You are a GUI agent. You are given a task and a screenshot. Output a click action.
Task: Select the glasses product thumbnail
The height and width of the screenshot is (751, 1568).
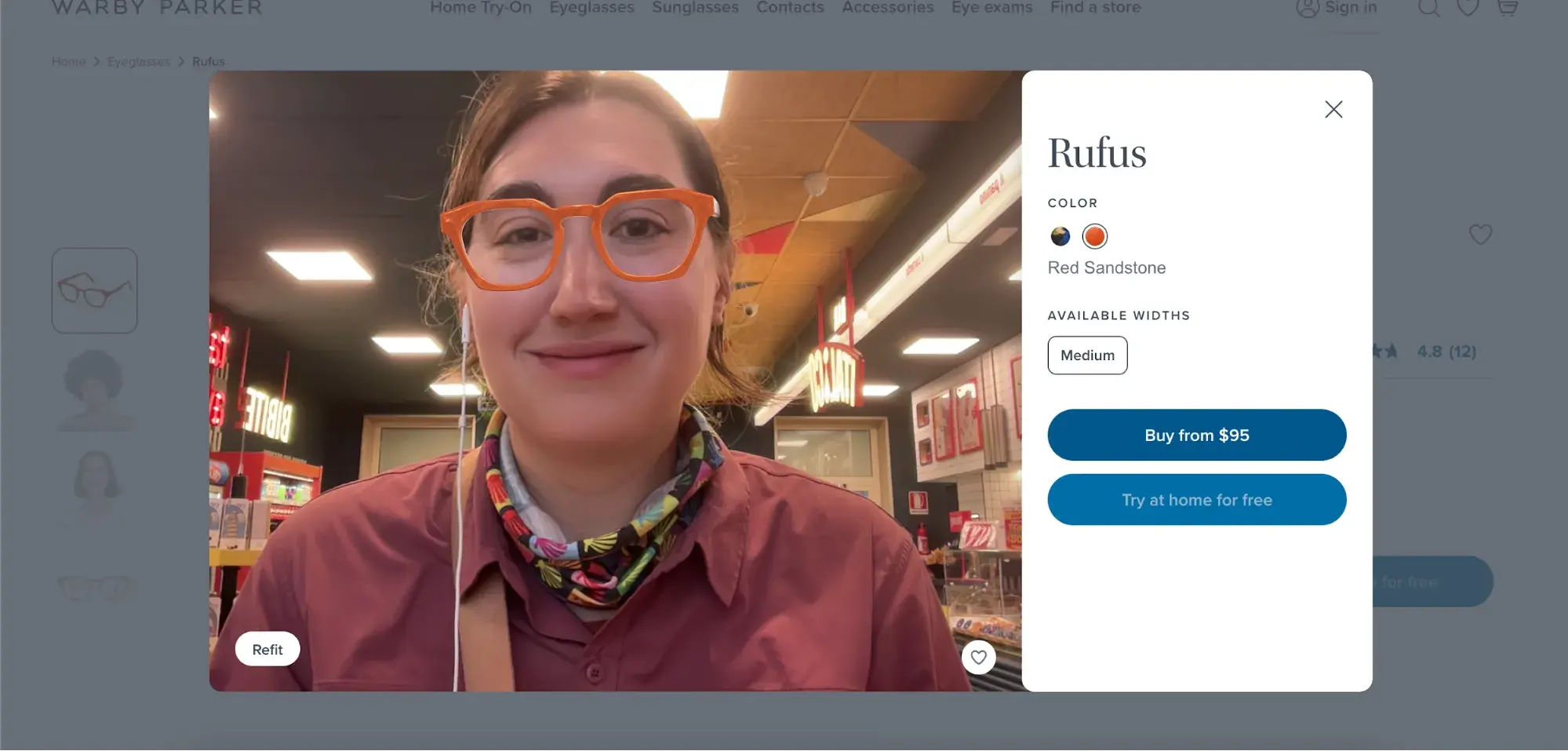(x=95, y=290)
